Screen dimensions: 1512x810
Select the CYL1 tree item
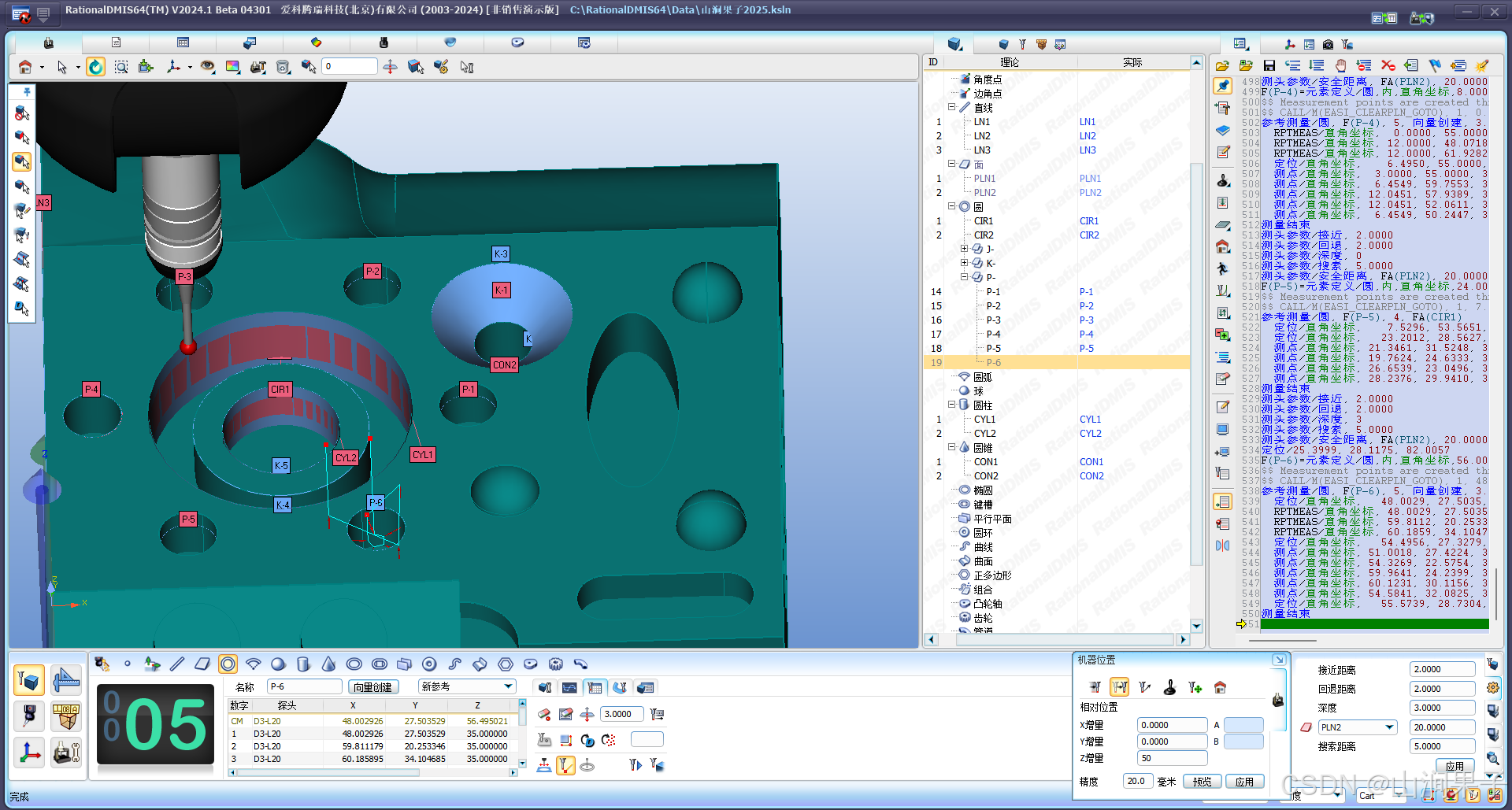point(984,420)
